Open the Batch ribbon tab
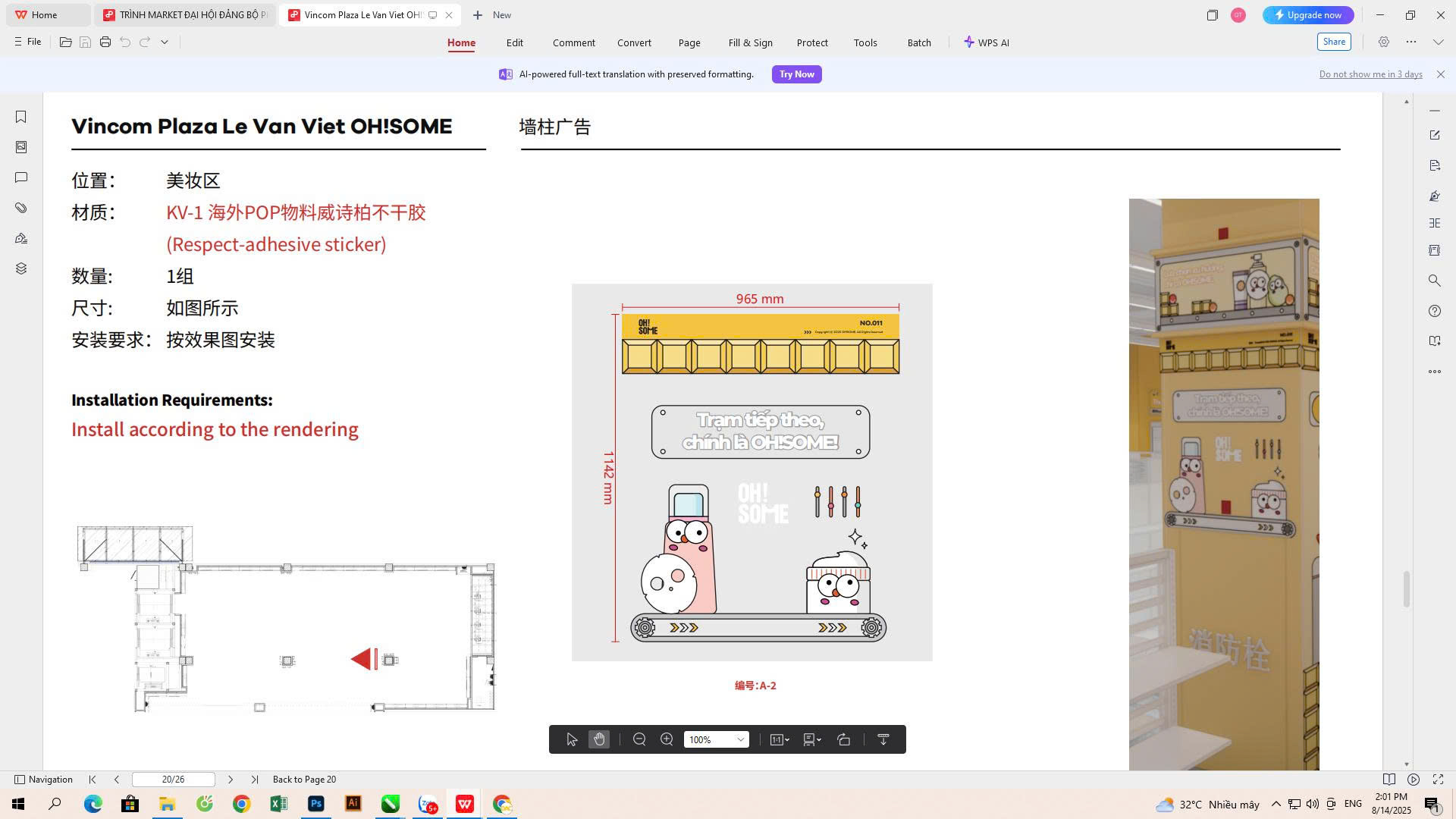 919,43
